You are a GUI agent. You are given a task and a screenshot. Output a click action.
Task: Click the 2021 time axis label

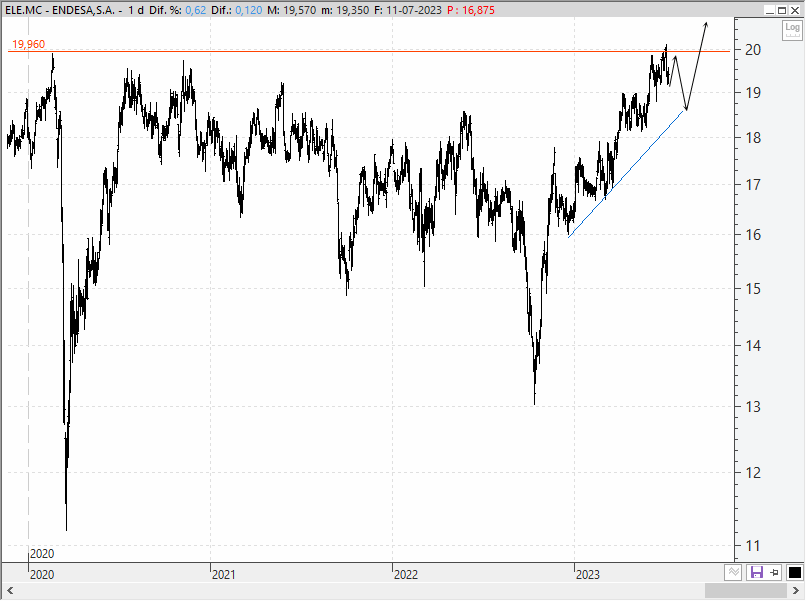pyautogui.click(x=224, y=574)
